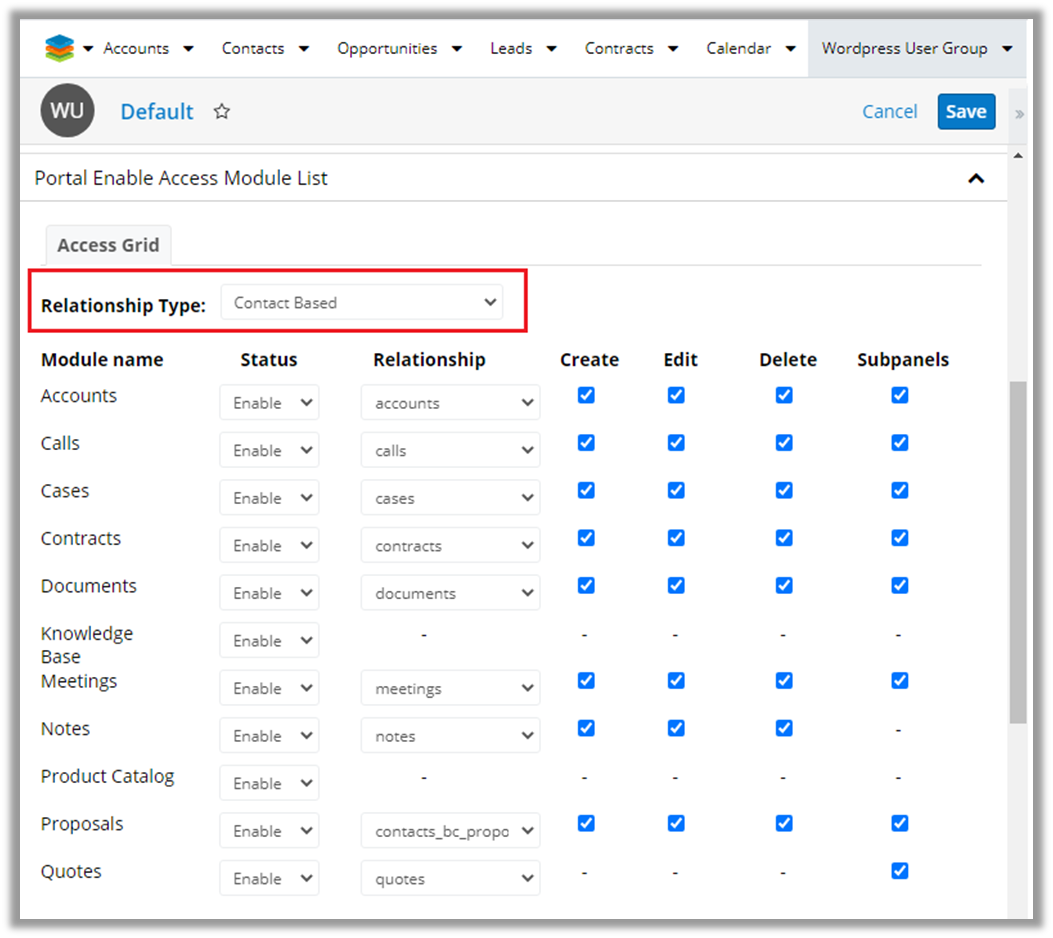Image resolution: width=1053 pixels, height=938 pixels.
Task: Click the Save button
Action: coord(966,112)
